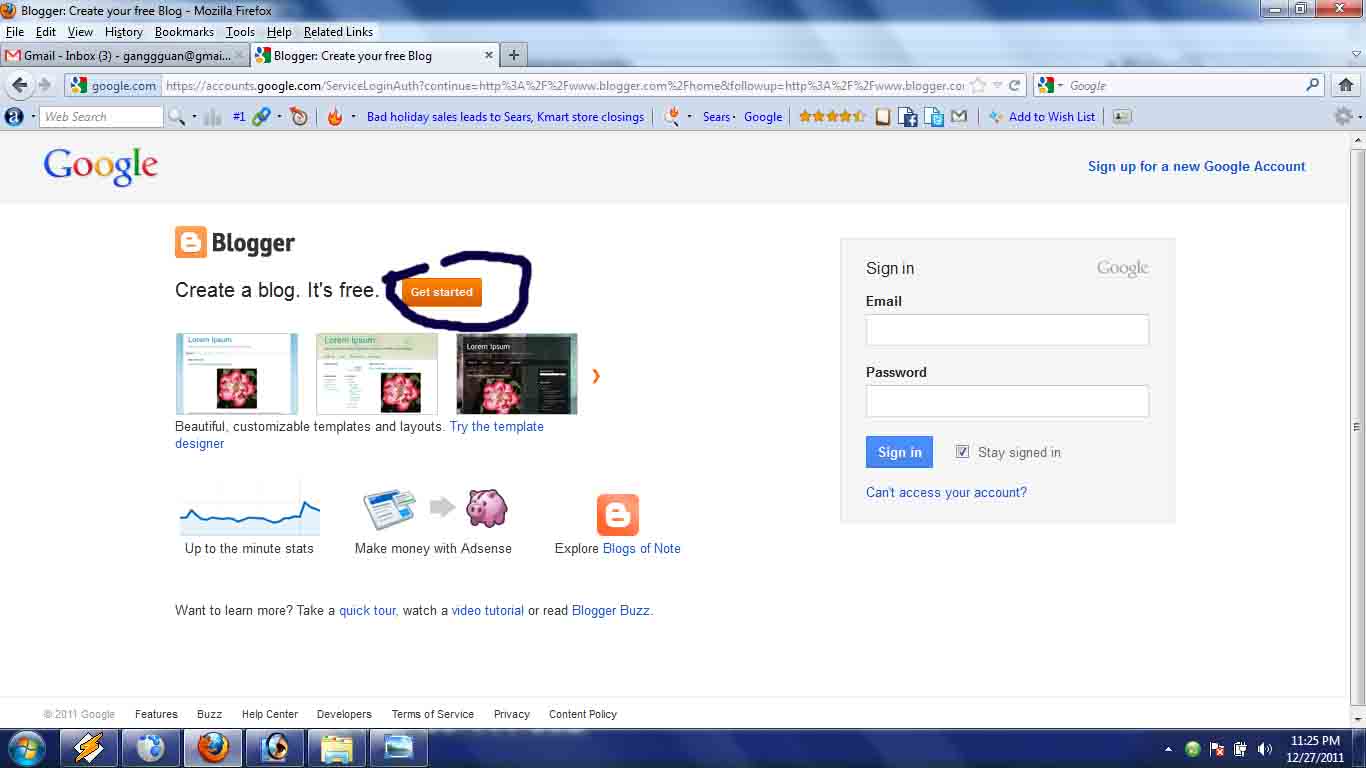Select the blue-bordered template thumbnail
The image size is (1366, 768).
[x=237, y=374]
